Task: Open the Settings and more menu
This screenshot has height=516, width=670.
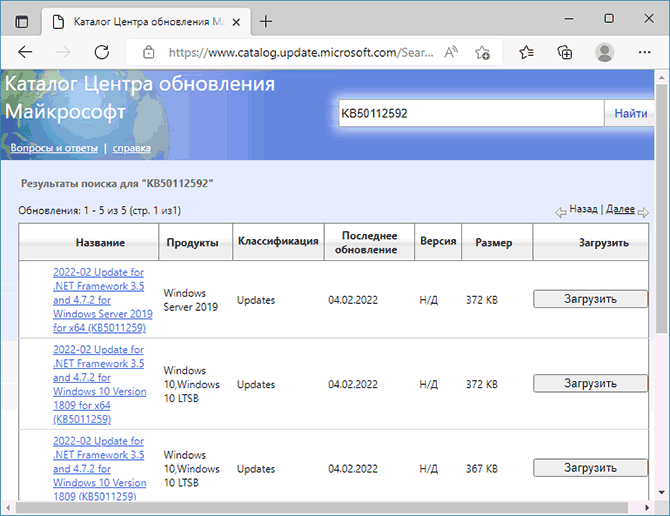Action: [x=644, y=52]
